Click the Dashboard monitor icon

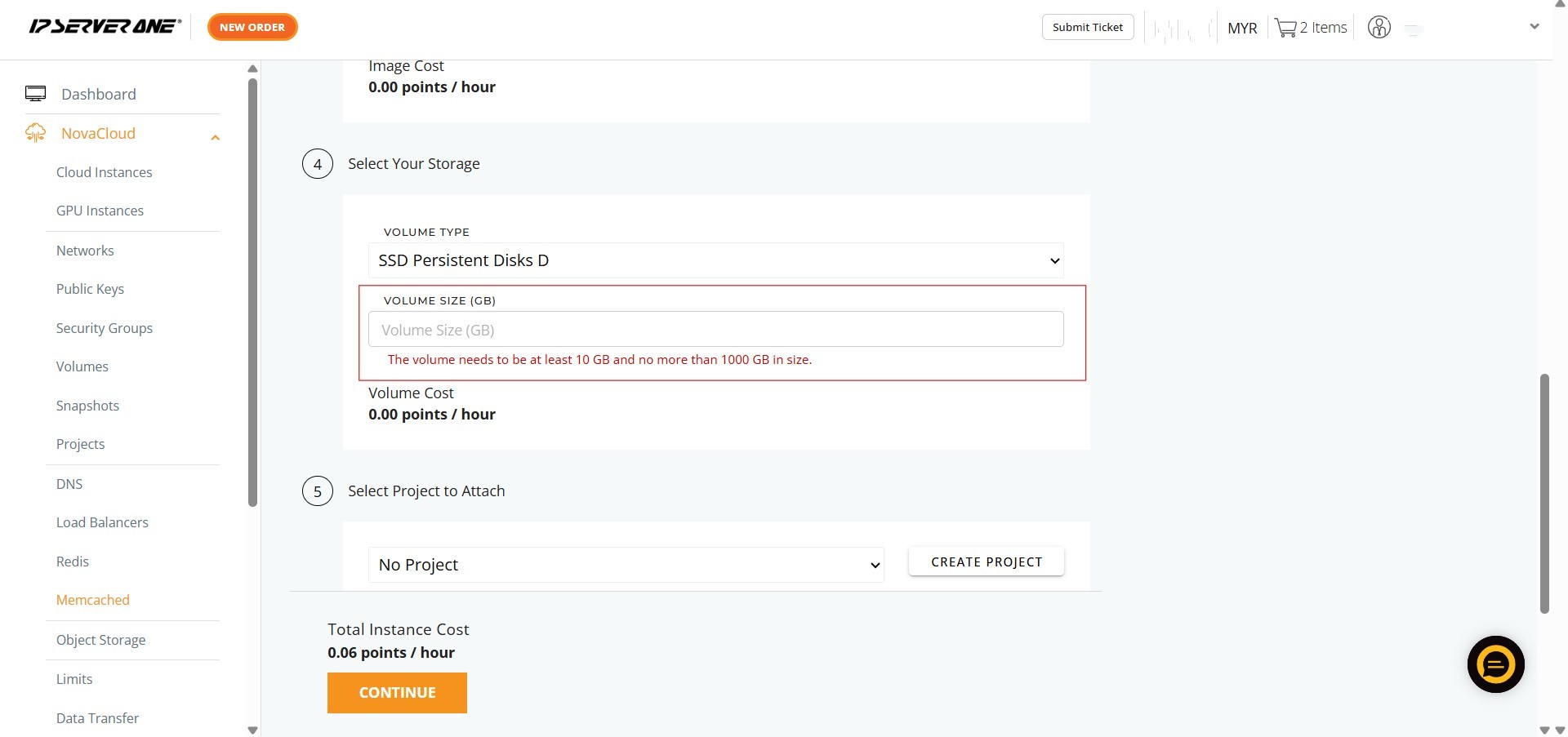click(35, 94)
